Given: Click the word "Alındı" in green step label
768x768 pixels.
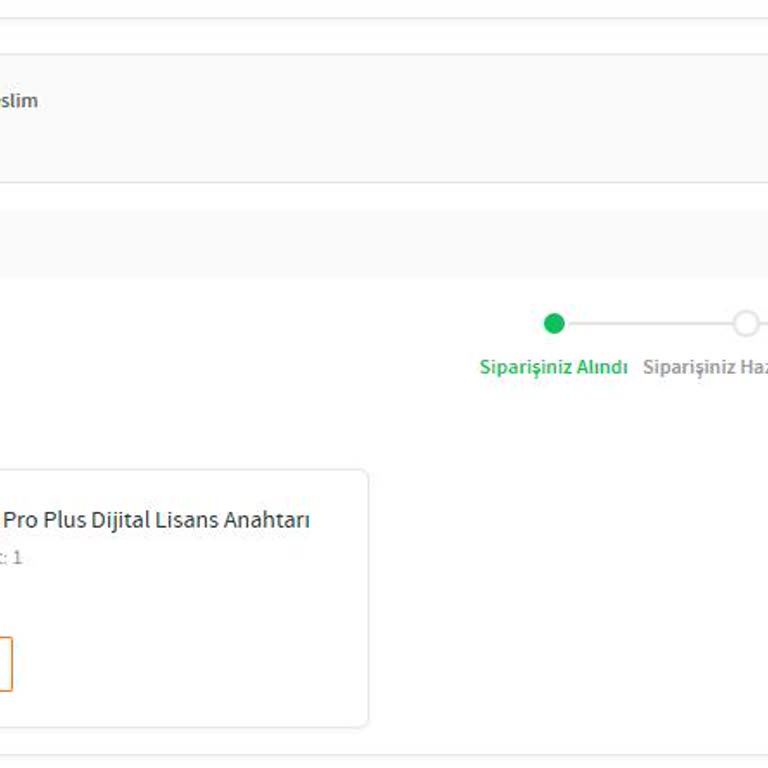Looking at the screenshot, I should tap(603, 367).
